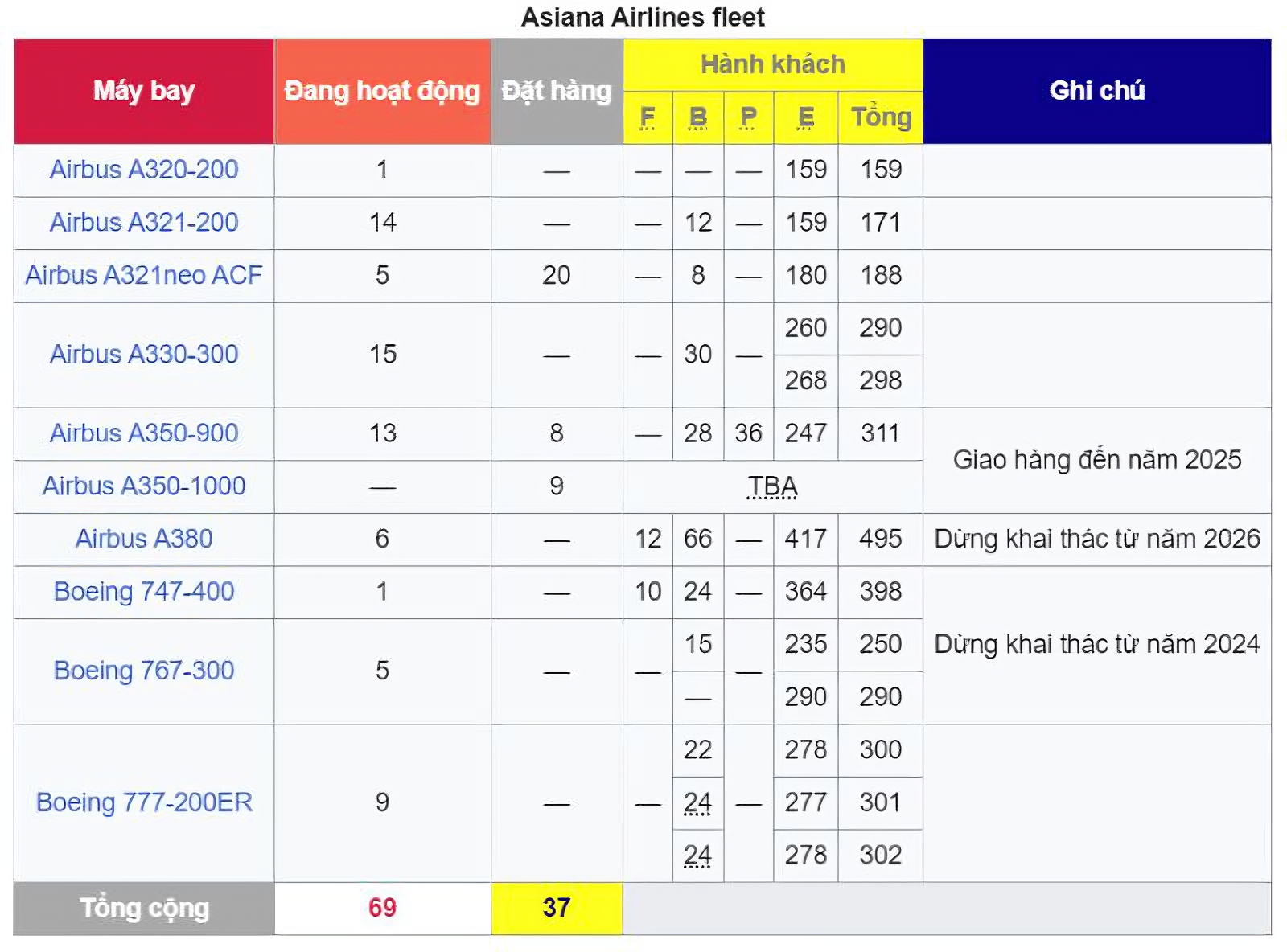
Task: Follow the Boeing 767-300 link
Action: click(x=144, y=671)
